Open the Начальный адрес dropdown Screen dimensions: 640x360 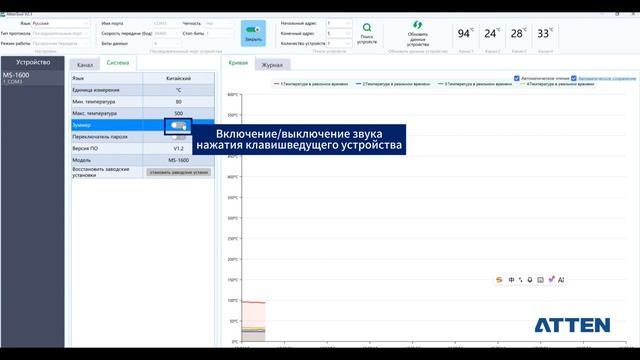tap(339, 24)
